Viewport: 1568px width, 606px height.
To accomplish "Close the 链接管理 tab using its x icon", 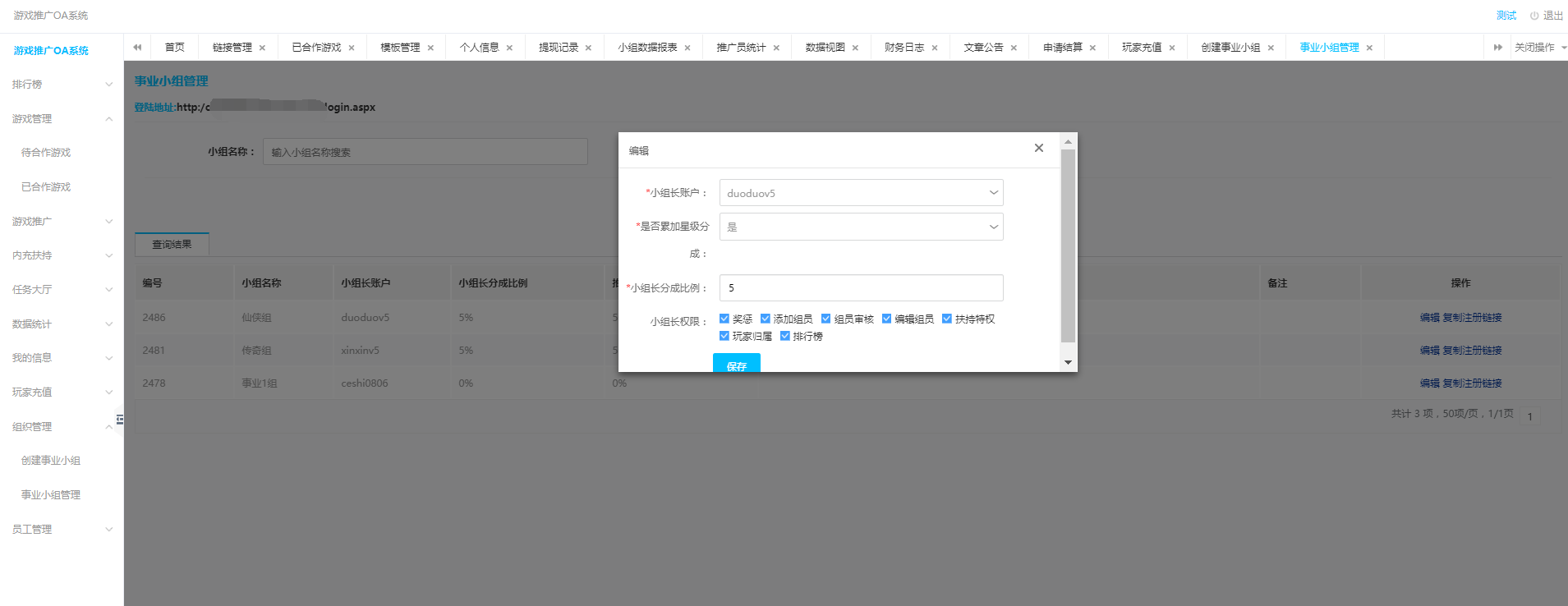I will point(262,48).
